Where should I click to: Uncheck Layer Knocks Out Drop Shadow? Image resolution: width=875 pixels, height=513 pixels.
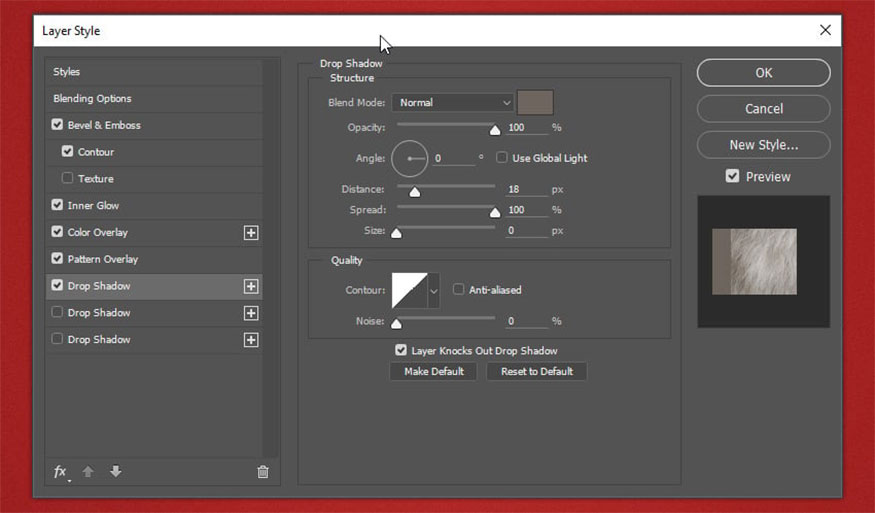[x=401, y=351]
